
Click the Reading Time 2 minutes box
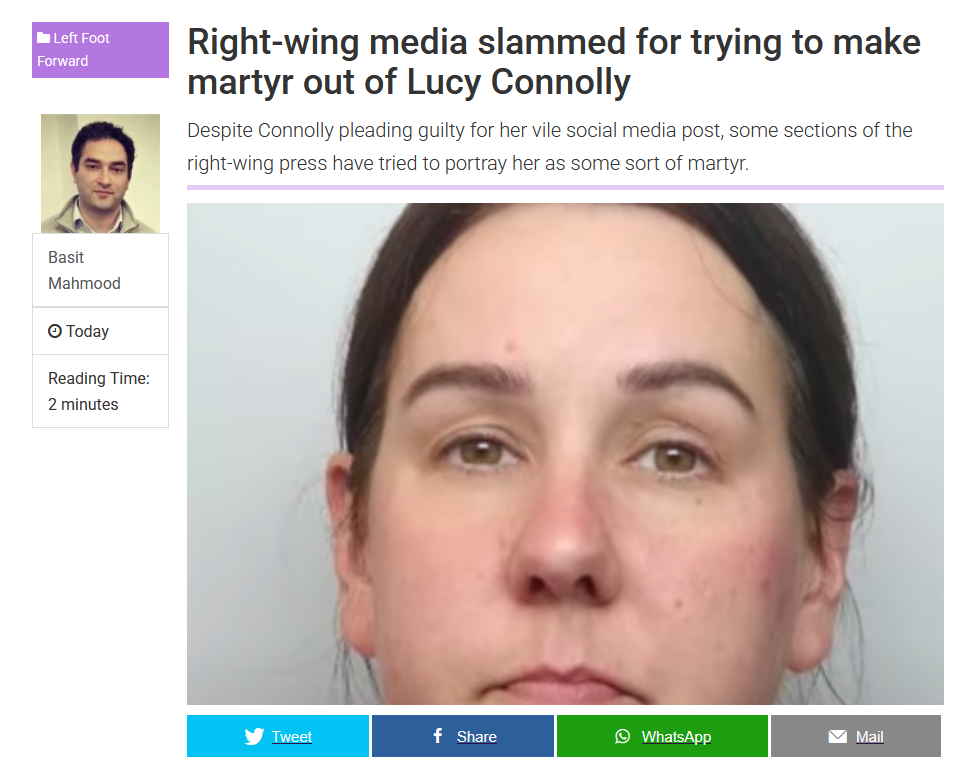[x=100, y=391]
